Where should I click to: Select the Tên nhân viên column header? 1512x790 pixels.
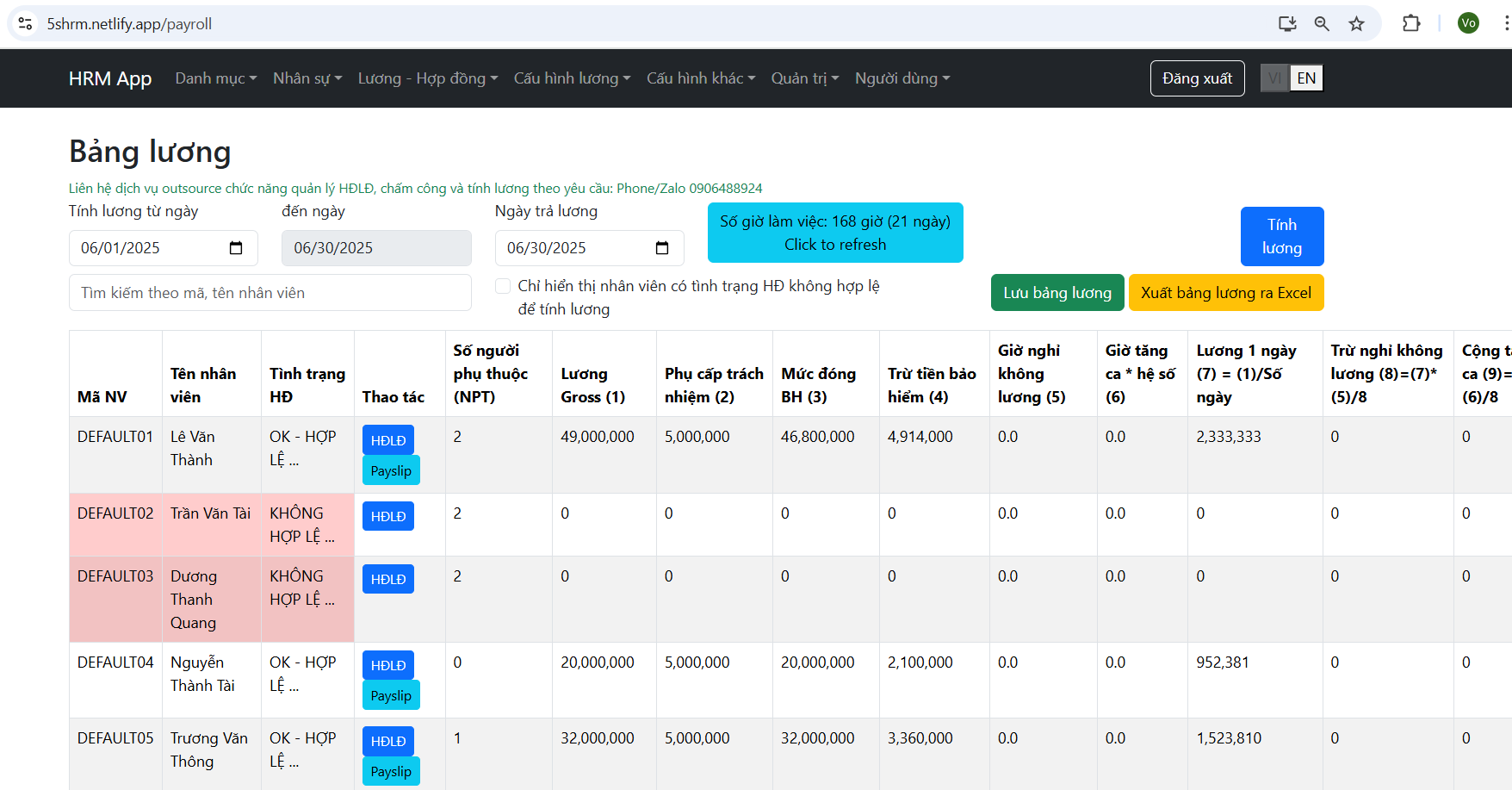212,374
